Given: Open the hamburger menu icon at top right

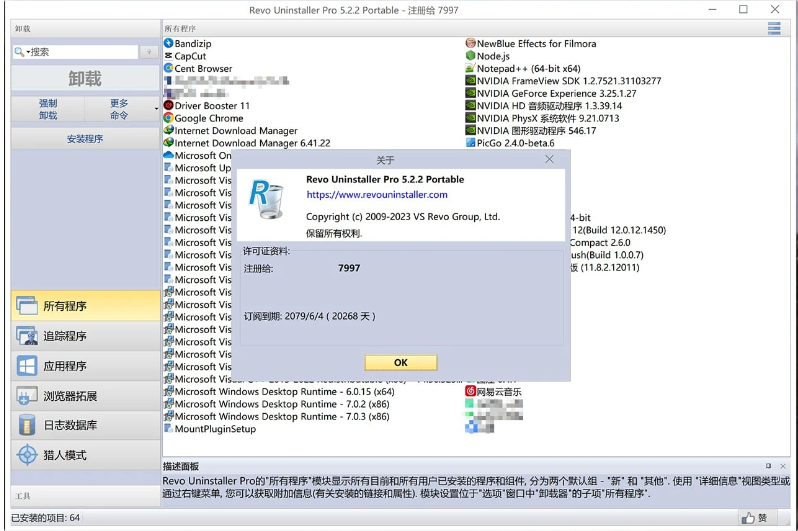Looking at the screenshot, I should point(774,29).
